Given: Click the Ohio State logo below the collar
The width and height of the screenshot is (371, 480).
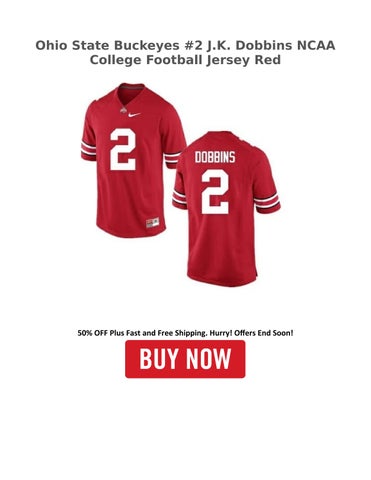Looking at the screenshot, I should [123, 110].
